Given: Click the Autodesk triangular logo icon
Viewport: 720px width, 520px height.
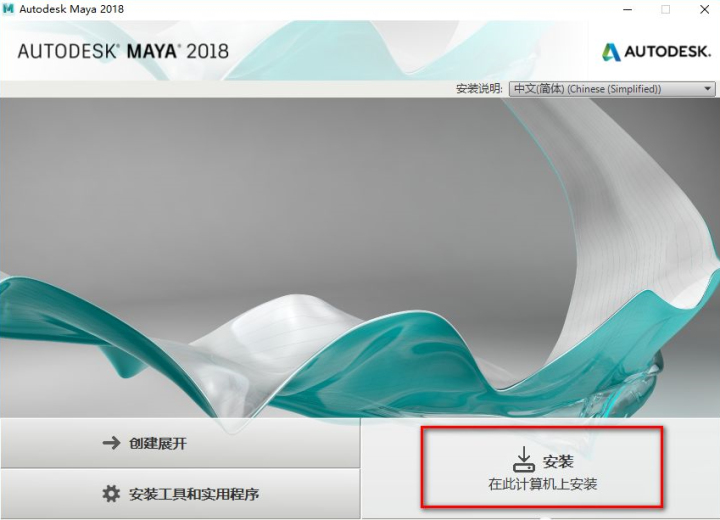Looking at the screenshot, I should click(x=611, y=51).
